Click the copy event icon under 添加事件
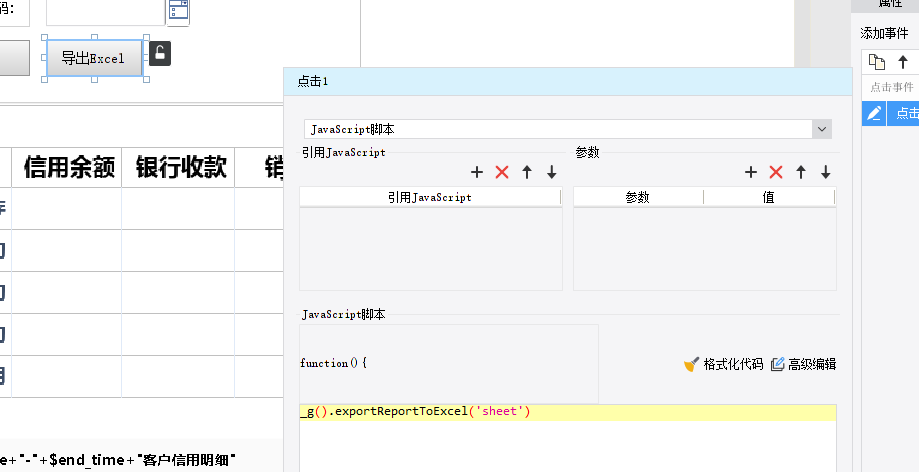 (877, 62)
